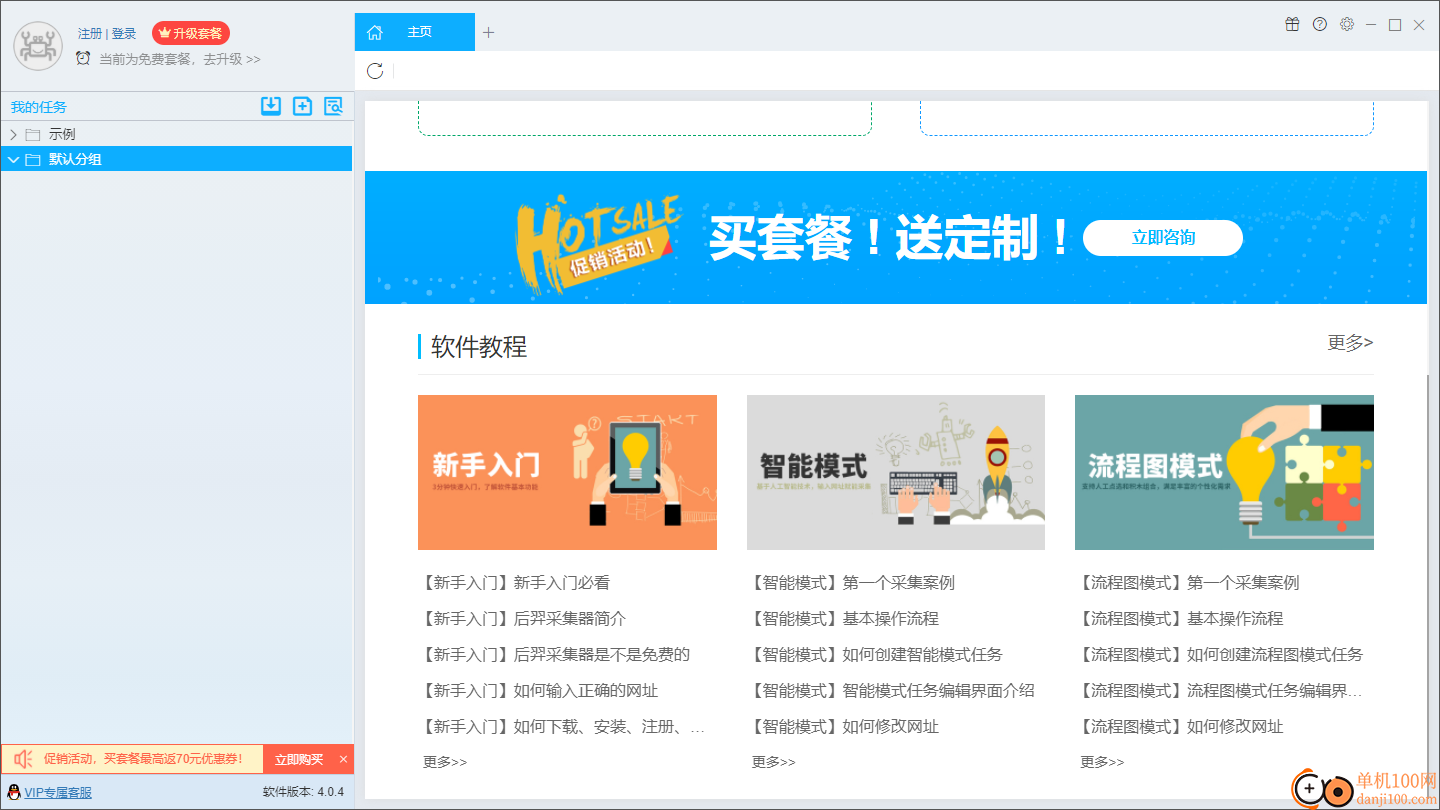Viewport: 1440px width, 810px height.
Task: Click the 升级套餐 button
Action: tap(191, 33)
